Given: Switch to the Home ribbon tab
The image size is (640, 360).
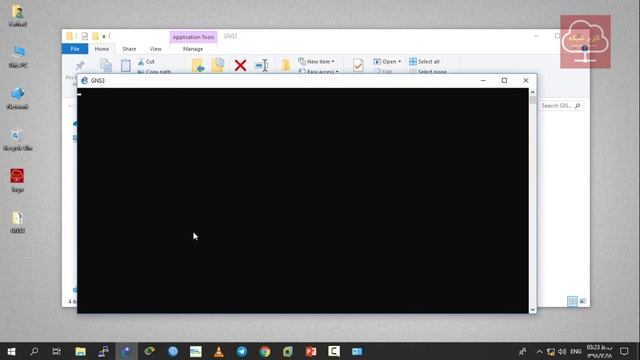Looking at the screenshot, I should click(102, 49).
